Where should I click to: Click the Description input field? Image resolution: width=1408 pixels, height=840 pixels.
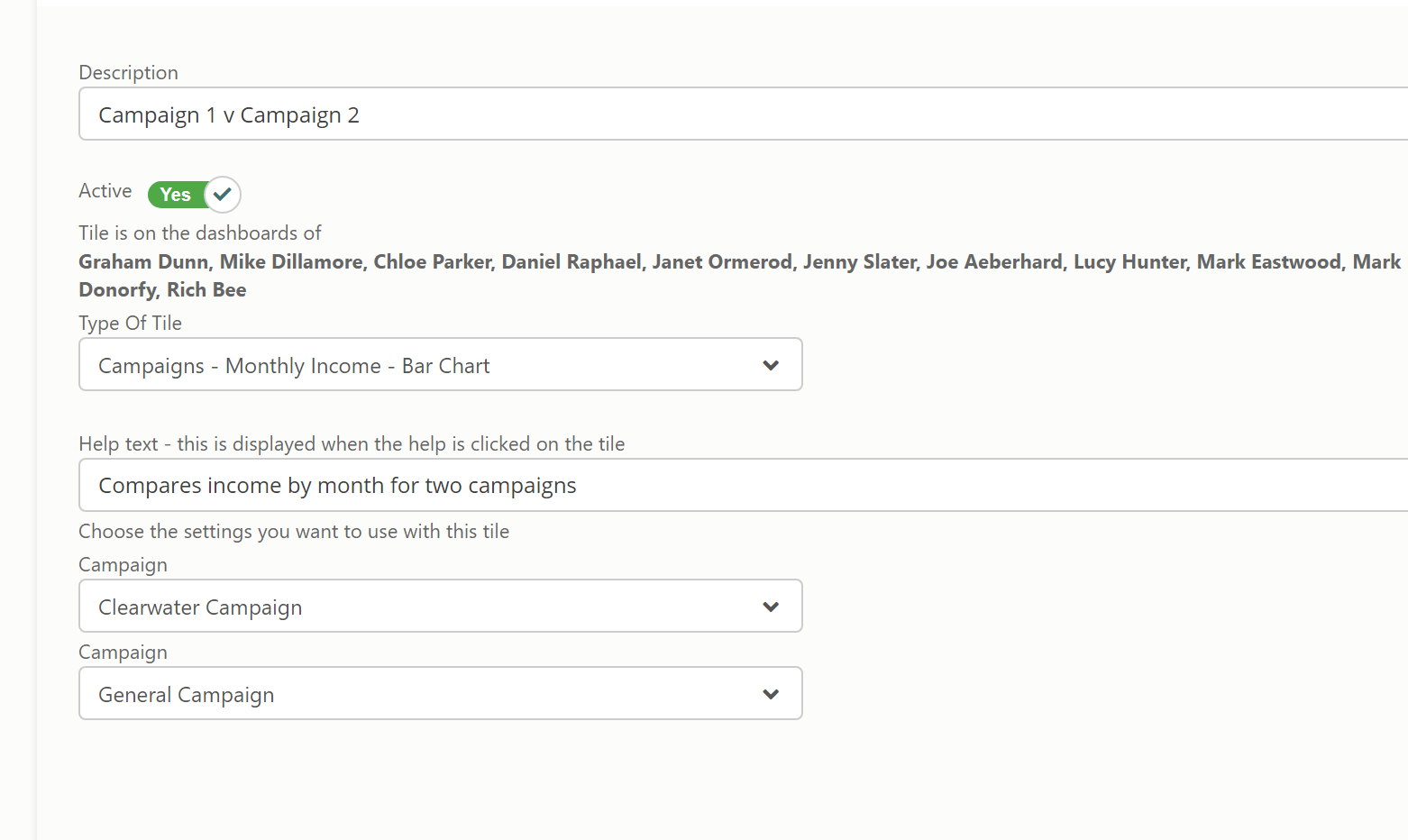tap(739, 114)
